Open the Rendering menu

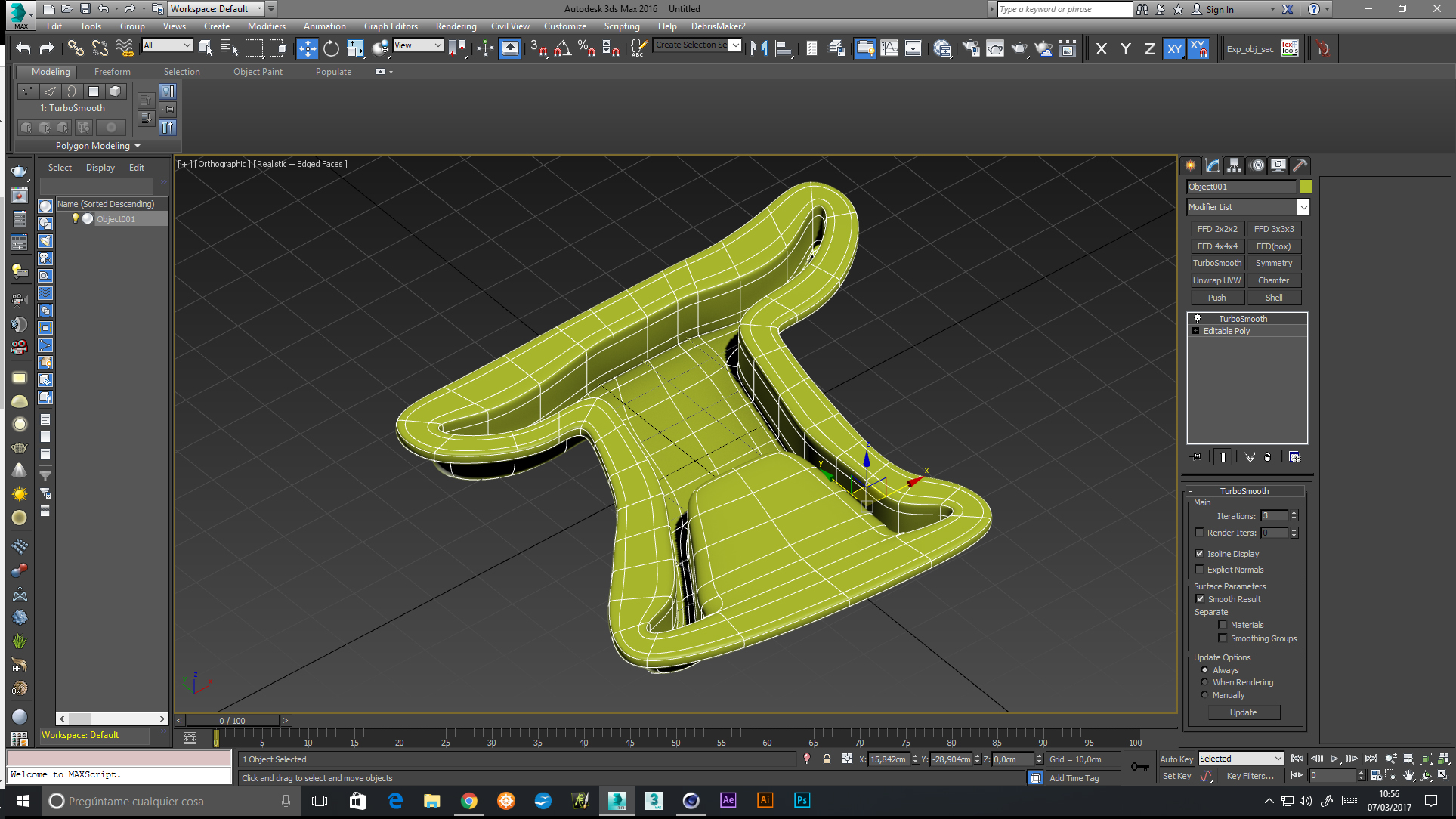click(x=456, y=26)
